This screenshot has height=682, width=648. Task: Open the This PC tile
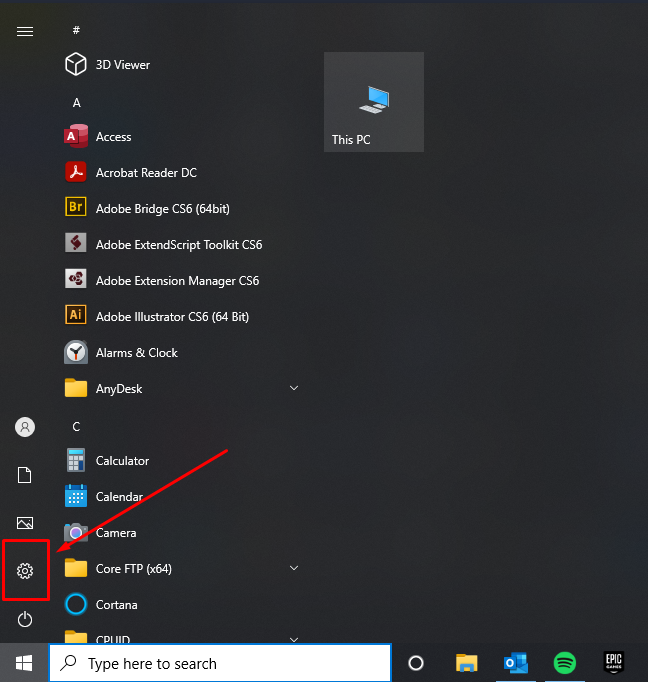coord(373,102)
